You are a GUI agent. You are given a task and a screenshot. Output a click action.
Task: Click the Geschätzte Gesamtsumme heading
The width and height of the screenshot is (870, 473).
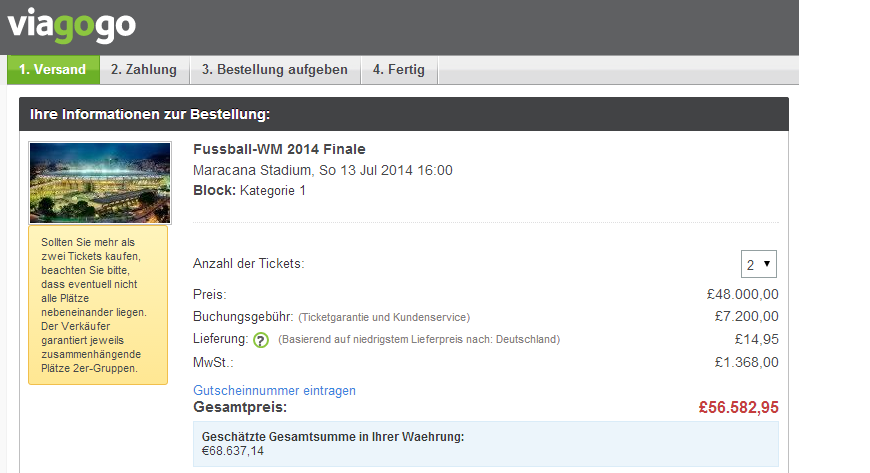coord(333,437)
